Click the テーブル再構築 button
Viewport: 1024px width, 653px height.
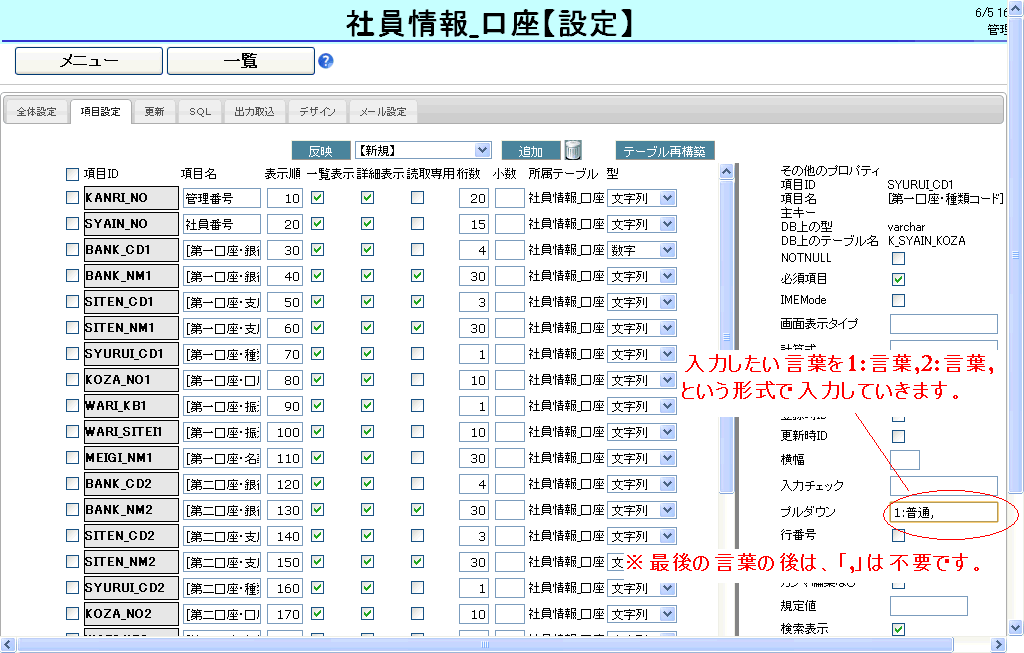pyautogui.click(x=665, y=151)
